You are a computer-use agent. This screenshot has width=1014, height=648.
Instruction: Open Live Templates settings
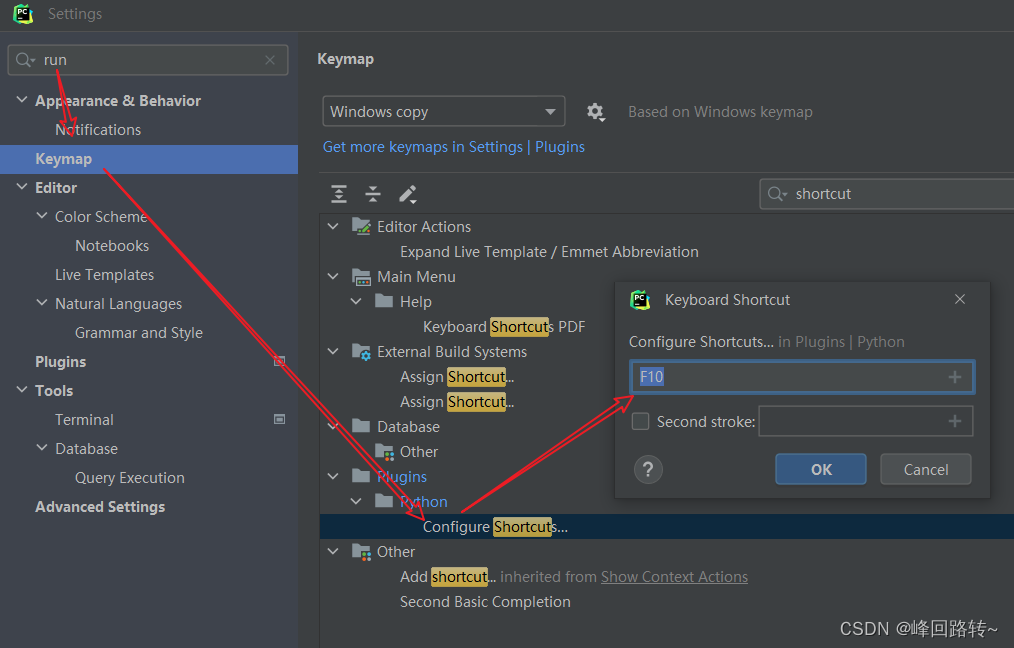click(104, 275)
